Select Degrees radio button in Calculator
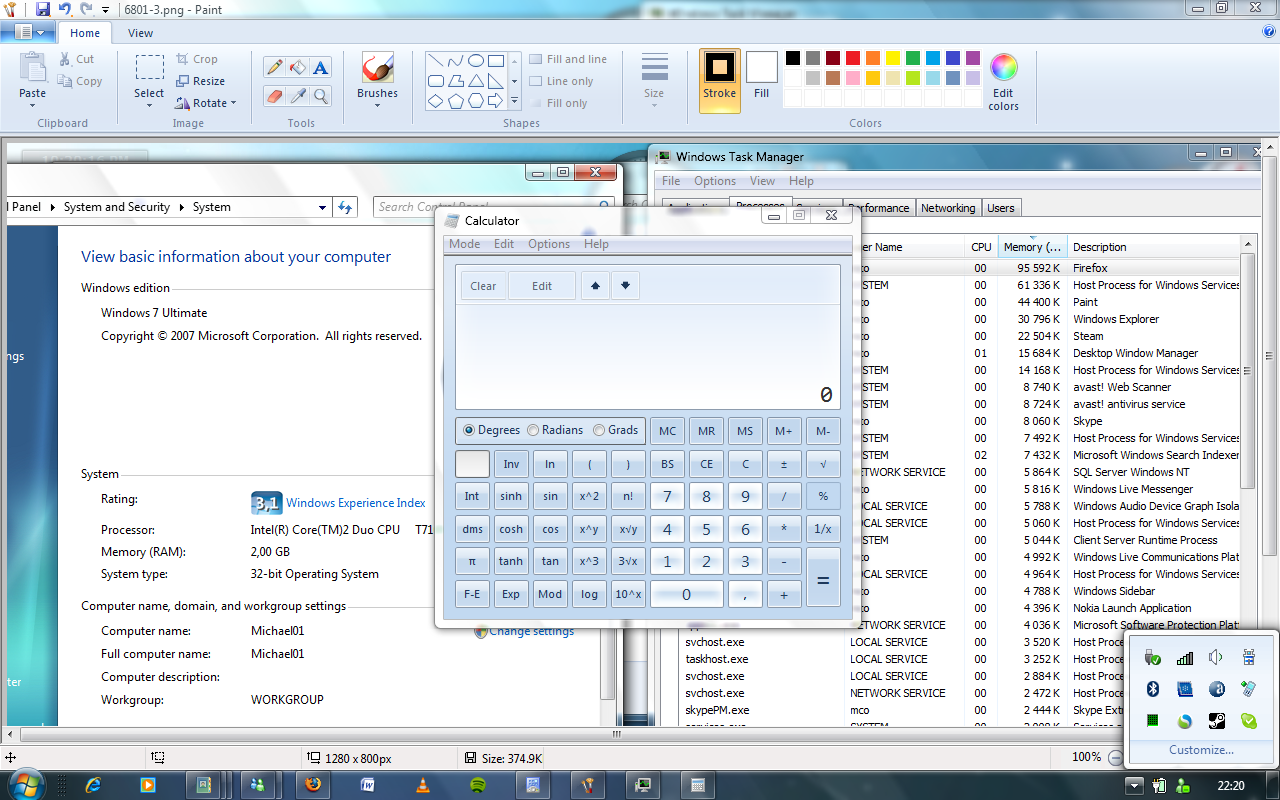This screenshot has height=800, width=1280. pos(491,430)
